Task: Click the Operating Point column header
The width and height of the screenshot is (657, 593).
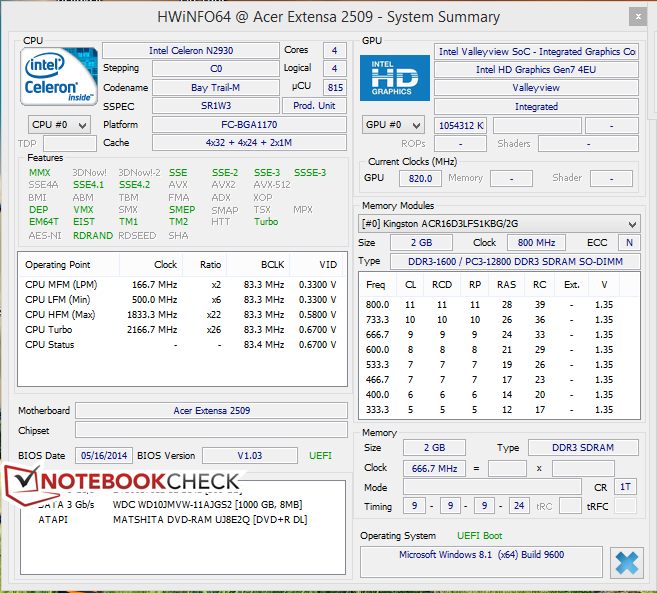Action: (69, 265)
